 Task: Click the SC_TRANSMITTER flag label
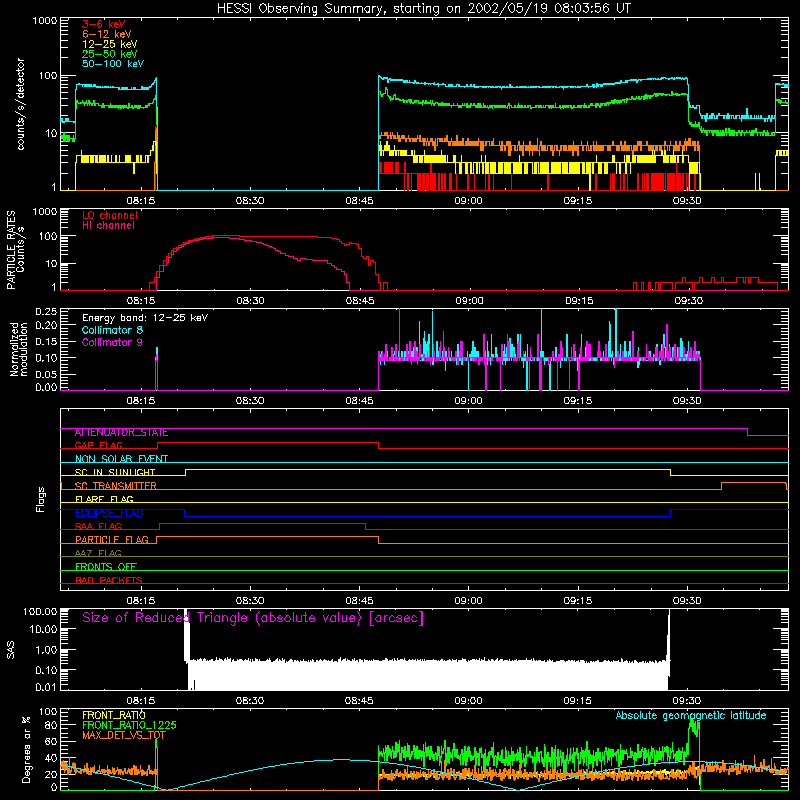click(x=115, y=486)
